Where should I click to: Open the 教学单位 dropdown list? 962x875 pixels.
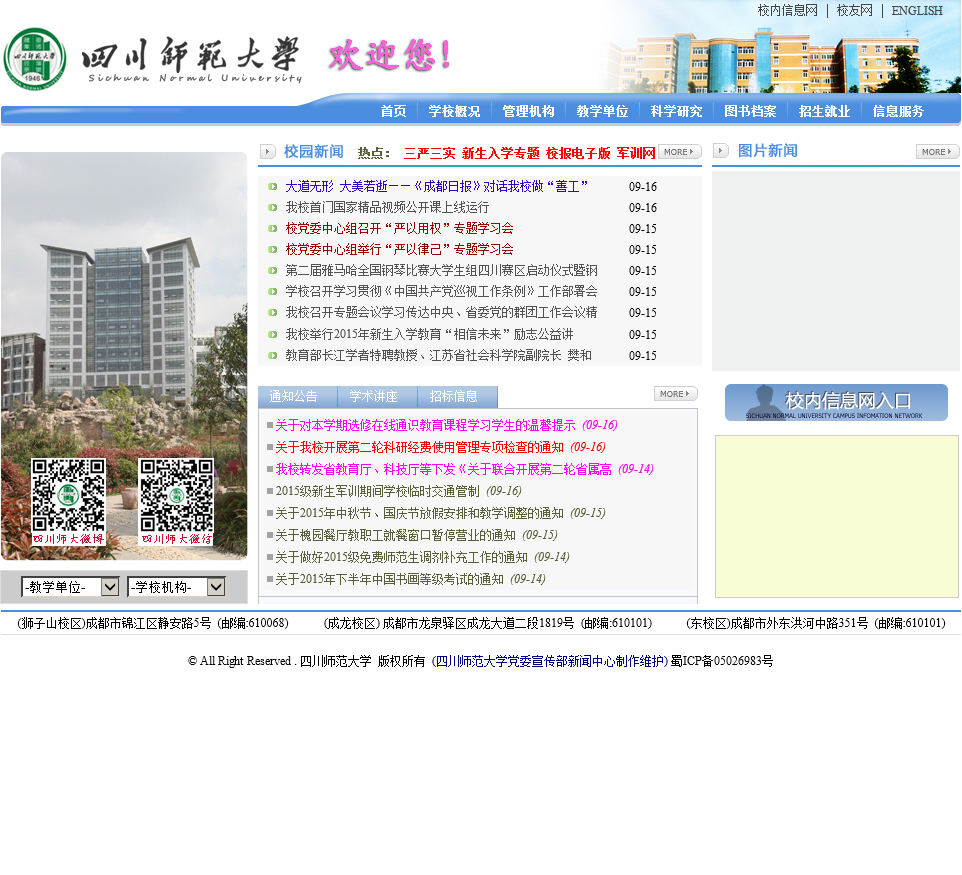click(x=70, y=587)
